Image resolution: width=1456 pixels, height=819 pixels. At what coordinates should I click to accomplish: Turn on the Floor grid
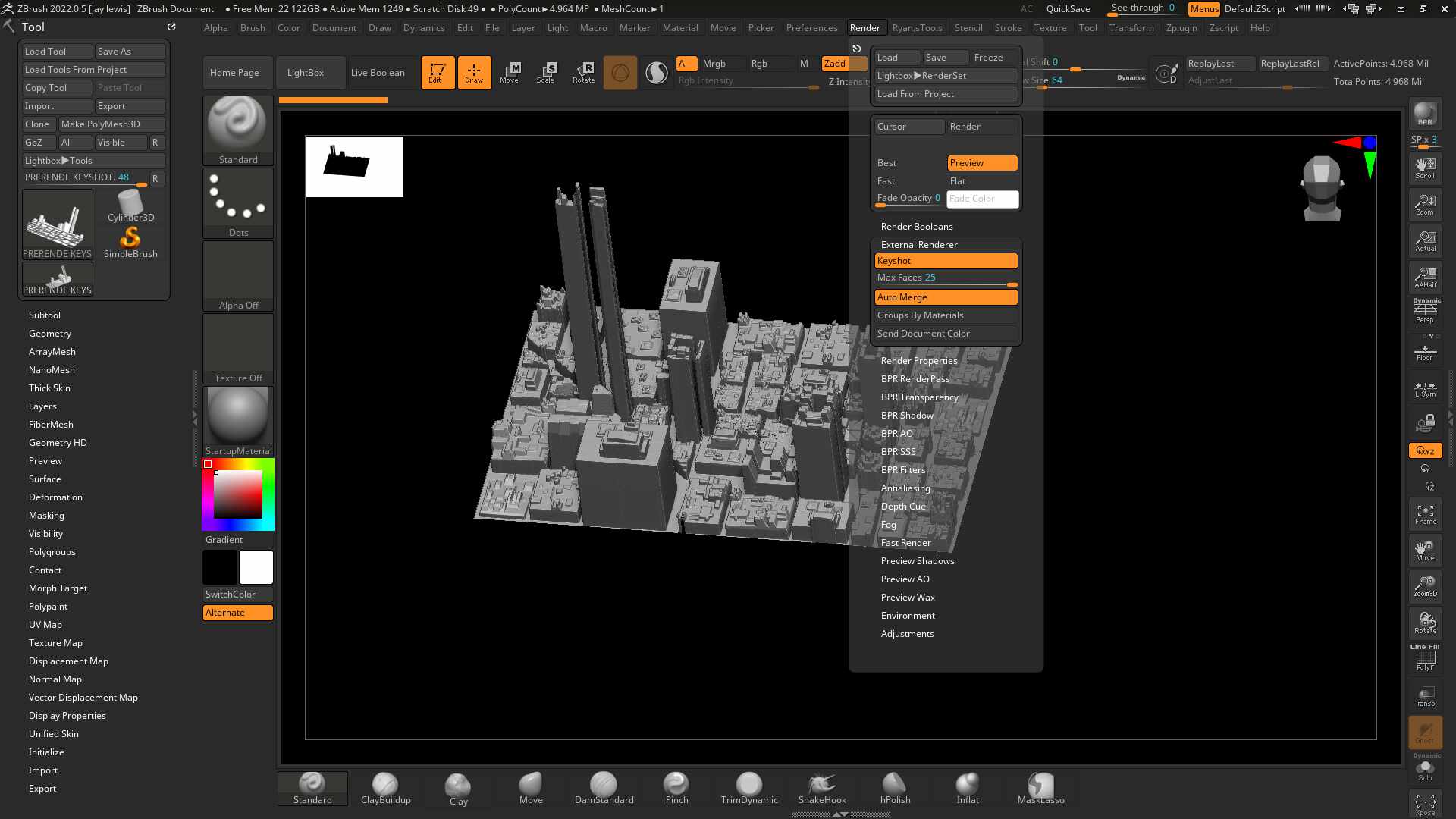[x=1425, y=352]
